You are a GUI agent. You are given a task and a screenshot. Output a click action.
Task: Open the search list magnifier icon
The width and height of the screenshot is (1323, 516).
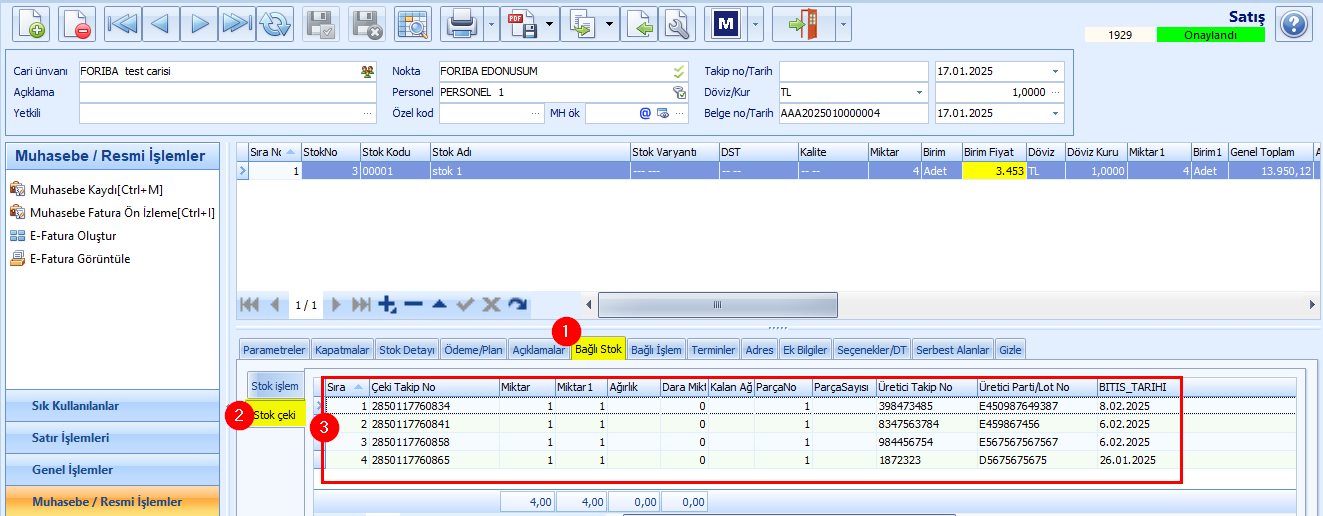point(411,22)
